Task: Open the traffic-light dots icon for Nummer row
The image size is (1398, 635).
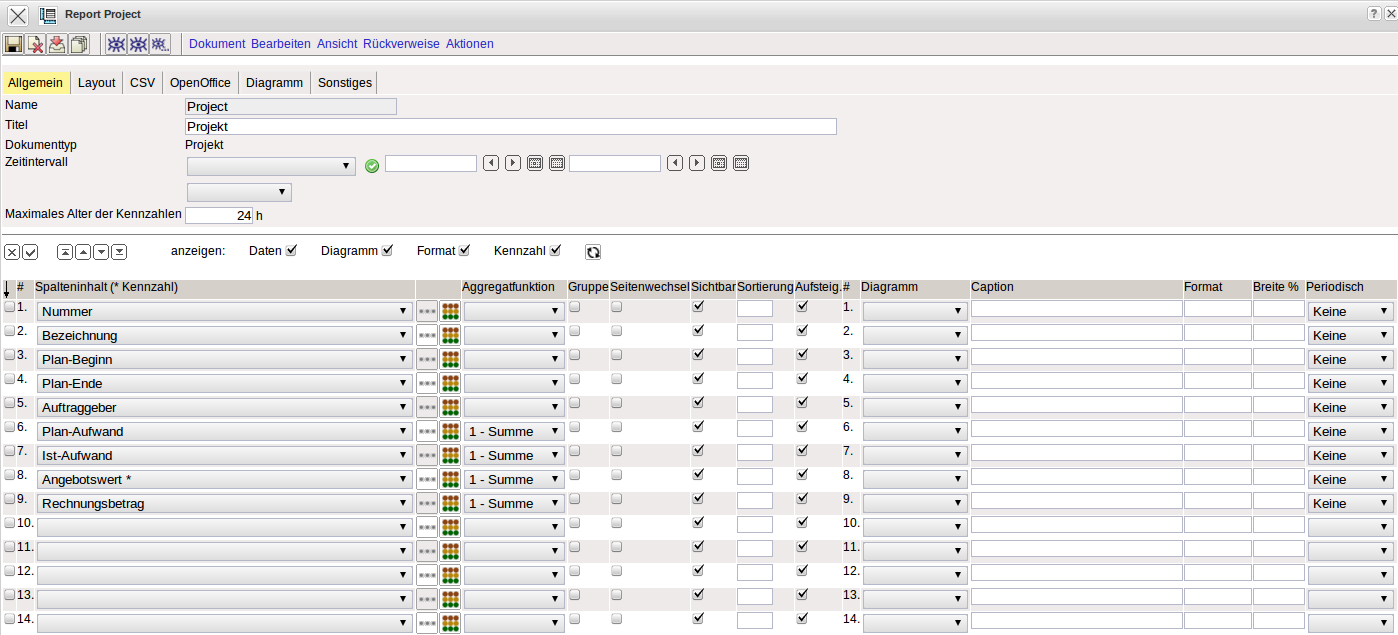Action: click(450, 312)
